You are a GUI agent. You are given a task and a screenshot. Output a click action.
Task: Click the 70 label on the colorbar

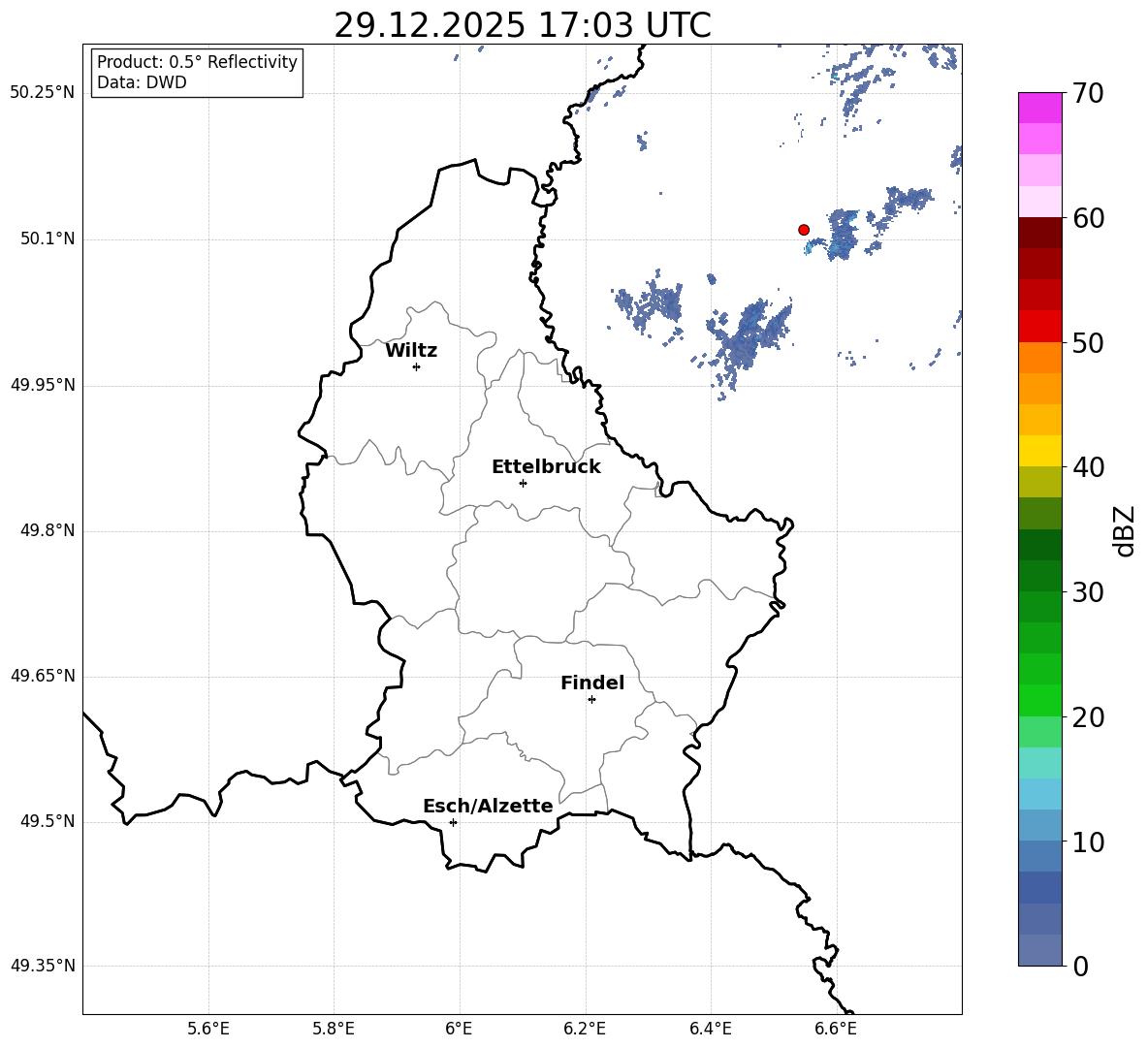point(1088,94)
